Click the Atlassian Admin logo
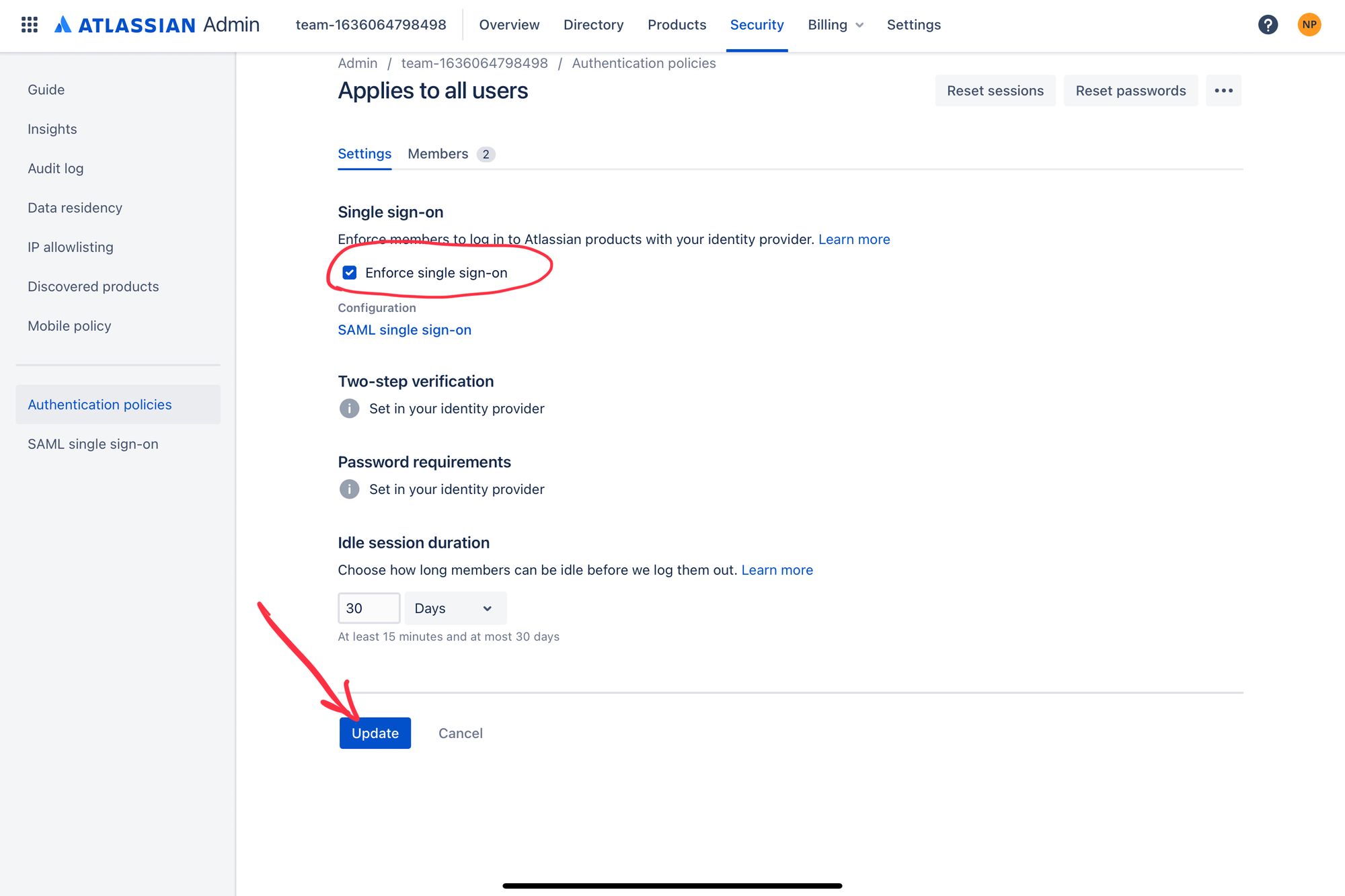The width and height of the screenshot is (1345, 896). pyautogui.click(x=157, y=25)
